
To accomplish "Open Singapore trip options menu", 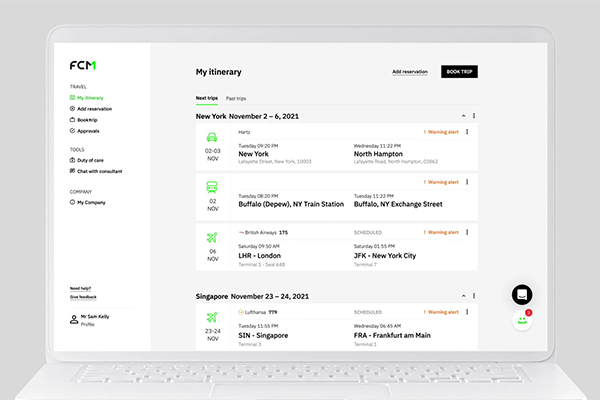I will pos(474,296).
